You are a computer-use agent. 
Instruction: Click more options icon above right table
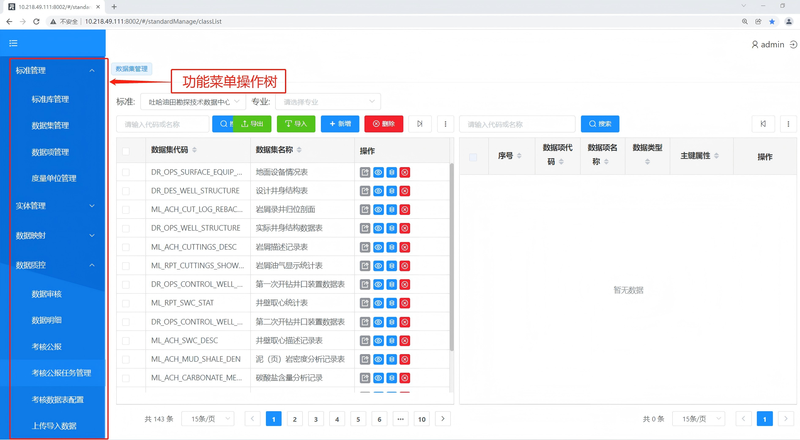point(783,124)
